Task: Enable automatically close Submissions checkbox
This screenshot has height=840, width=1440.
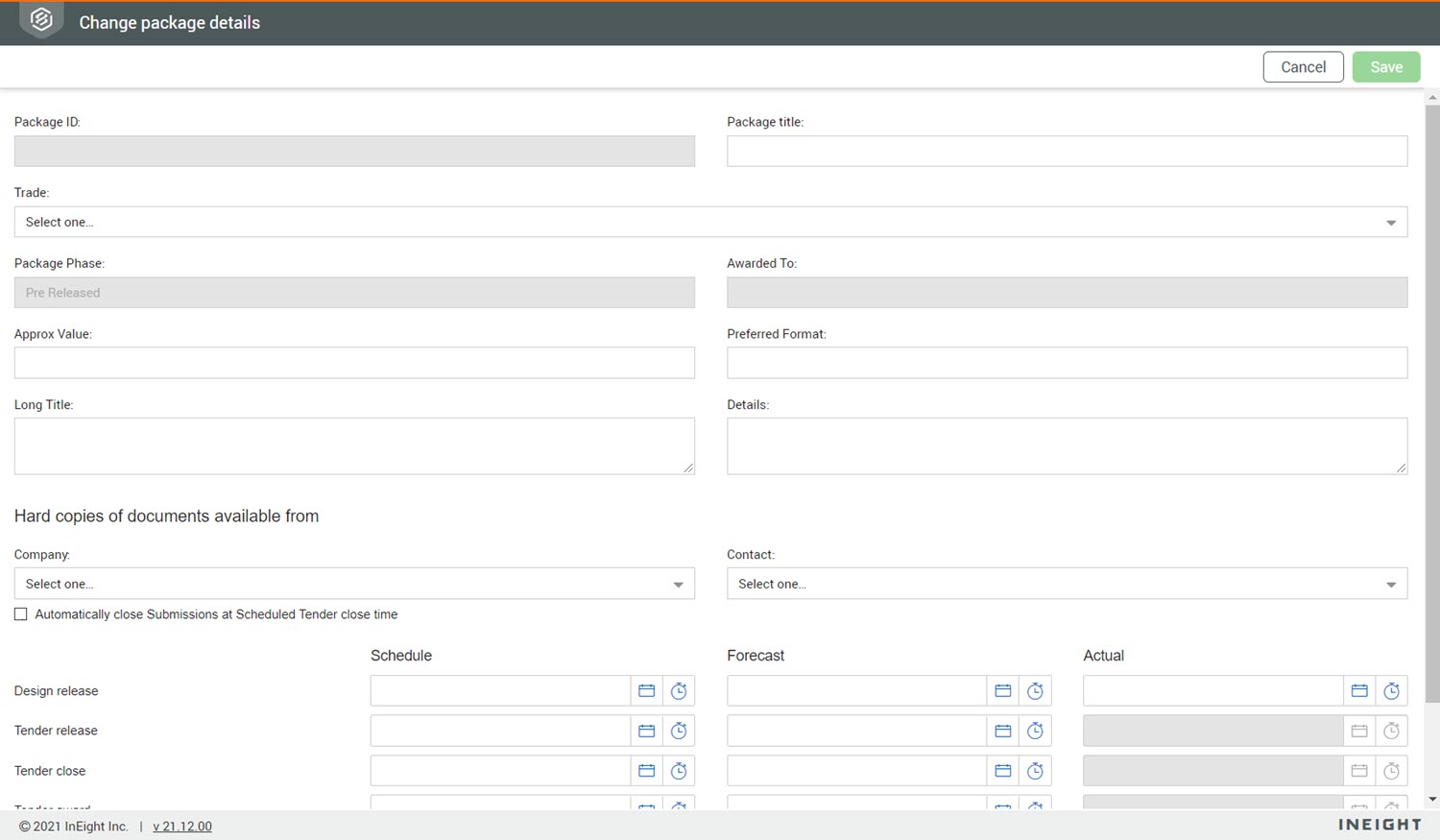Action: pos(21,614)
